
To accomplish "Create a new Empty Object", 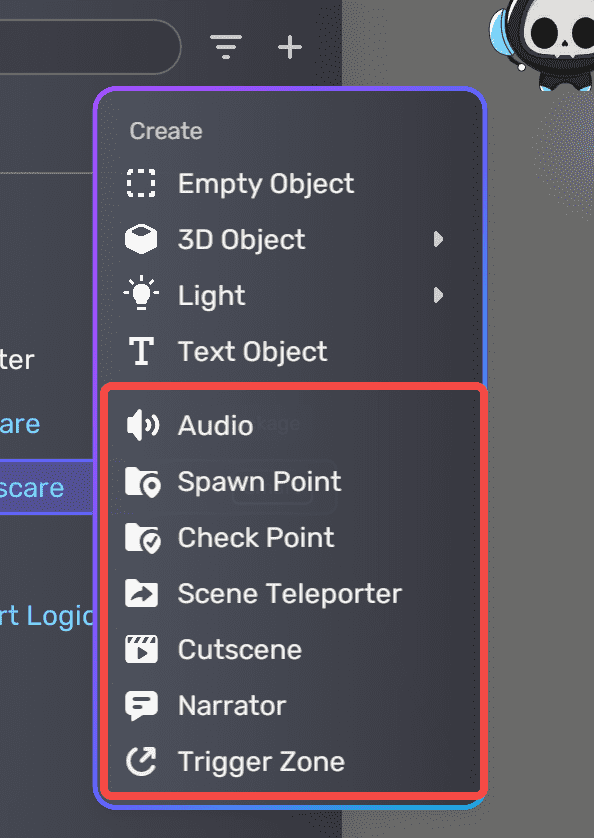I will 265,183.
